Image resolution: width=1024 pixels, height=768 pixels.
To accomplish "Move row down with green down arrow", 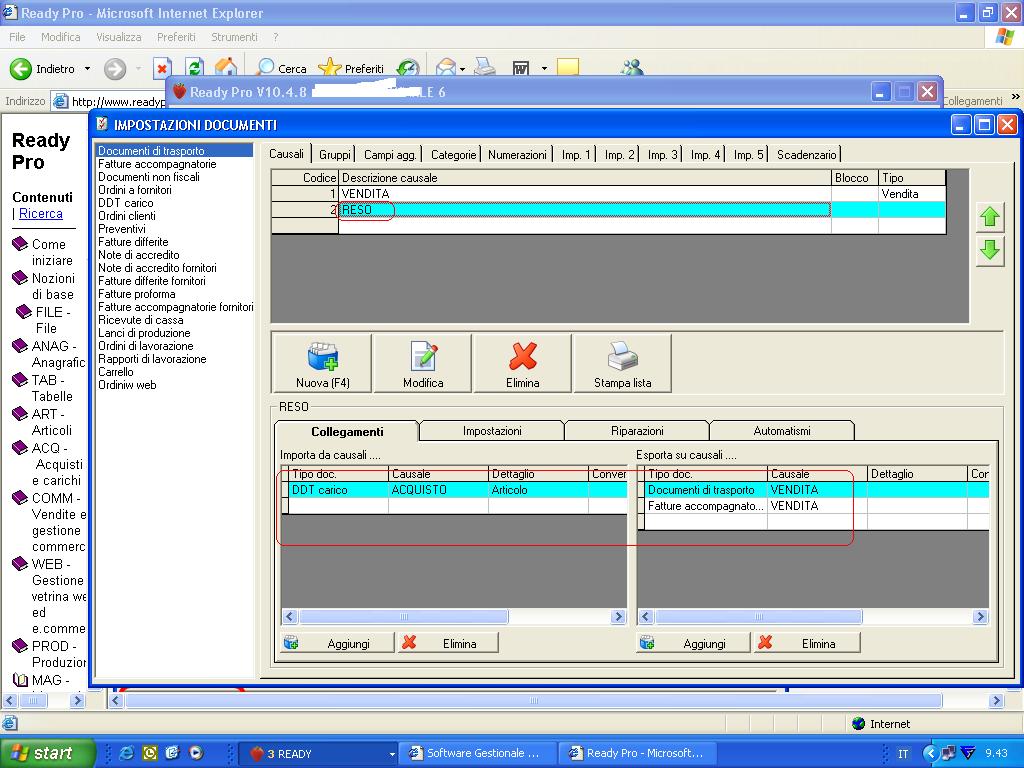I will 989,250.
